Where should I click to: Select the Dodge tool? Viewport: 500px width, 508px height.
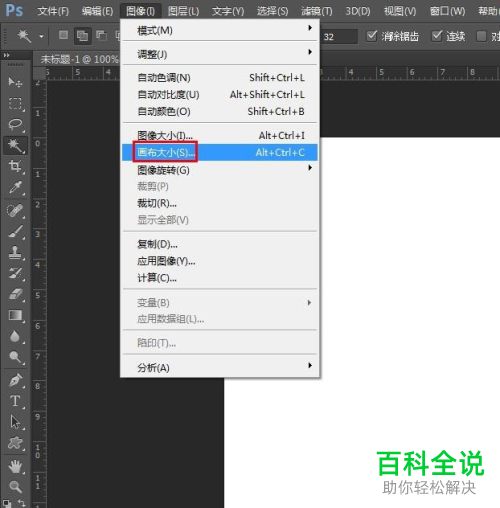pos(15,357)
